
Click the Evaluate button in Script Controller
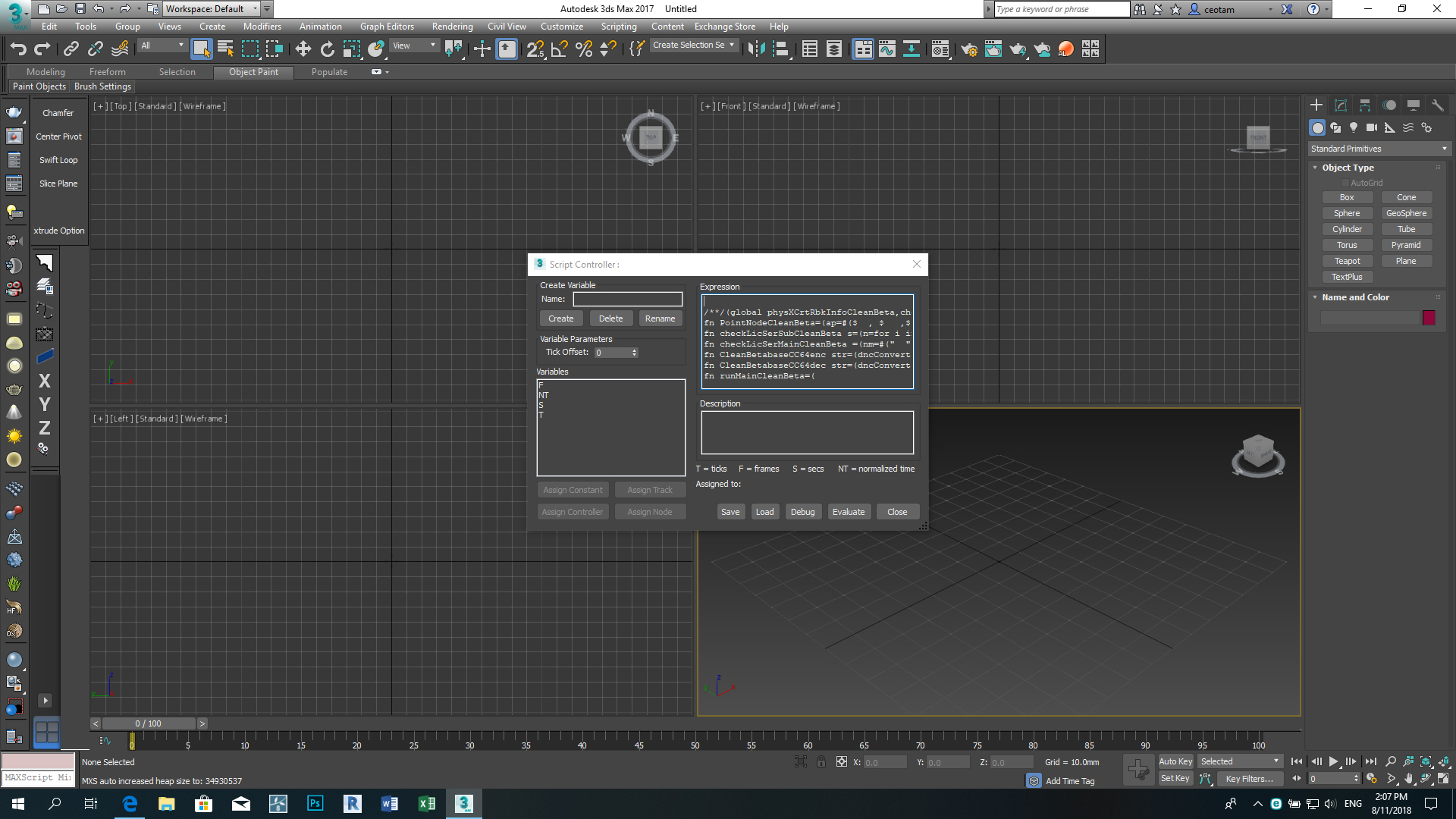tap(848, 512)
